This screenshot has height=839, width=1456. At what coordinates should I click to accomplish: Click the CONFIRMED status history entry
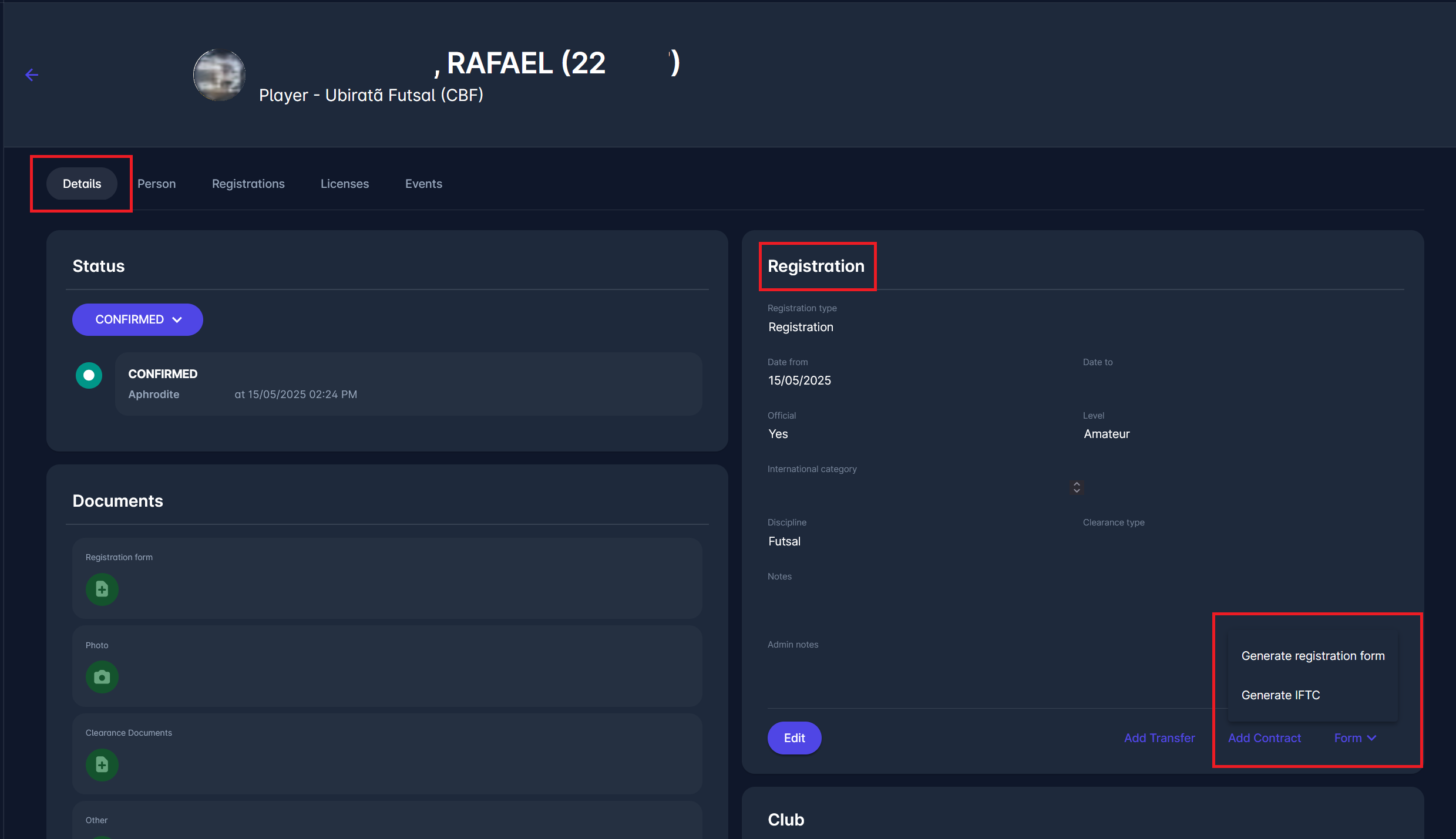(x=408, y=384)
